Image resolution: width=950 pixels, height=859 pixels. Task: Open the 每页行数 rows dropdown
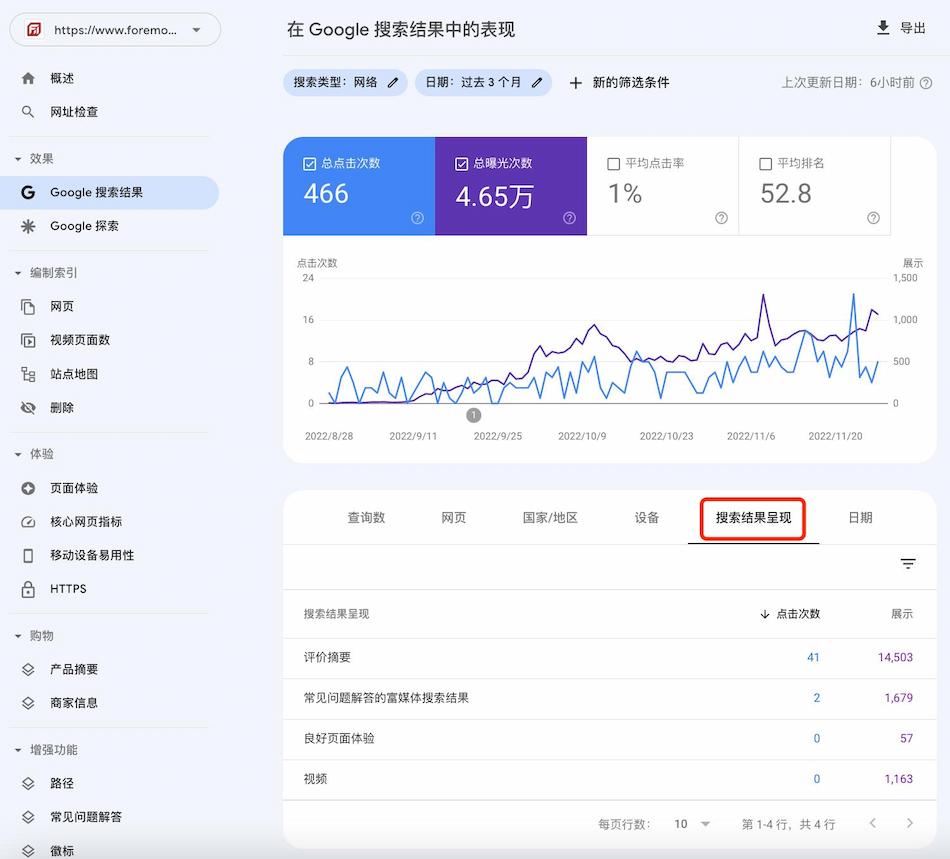(x=691, y=824)
